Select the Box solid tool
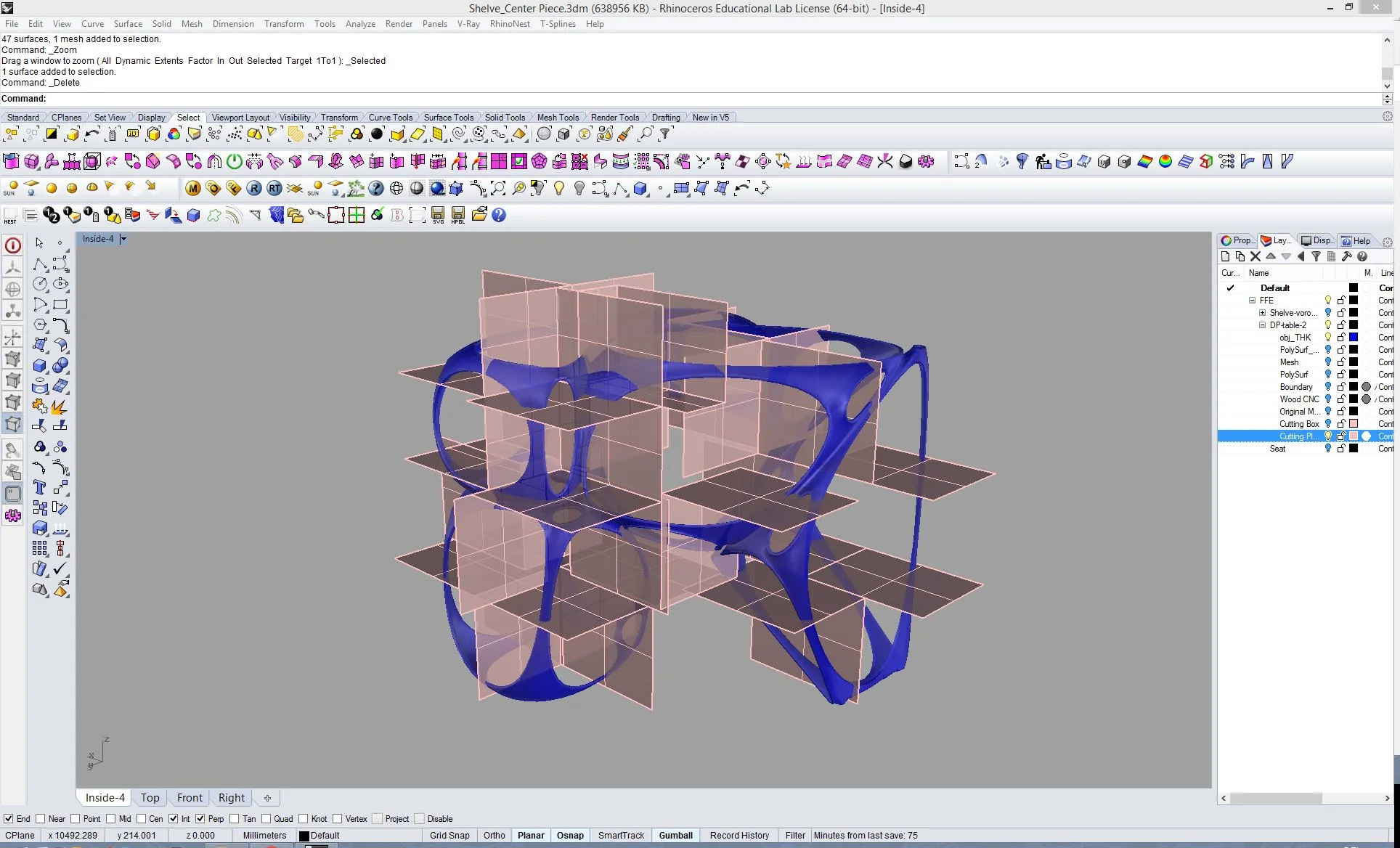 [x=41, y=366]
